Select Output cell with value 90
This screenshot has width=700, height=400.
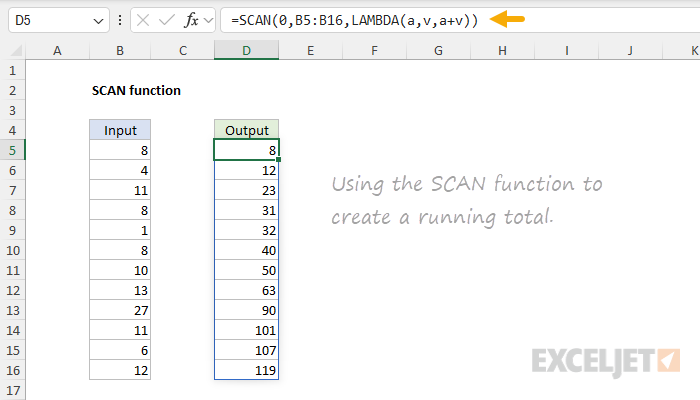(x=246, y=310)
